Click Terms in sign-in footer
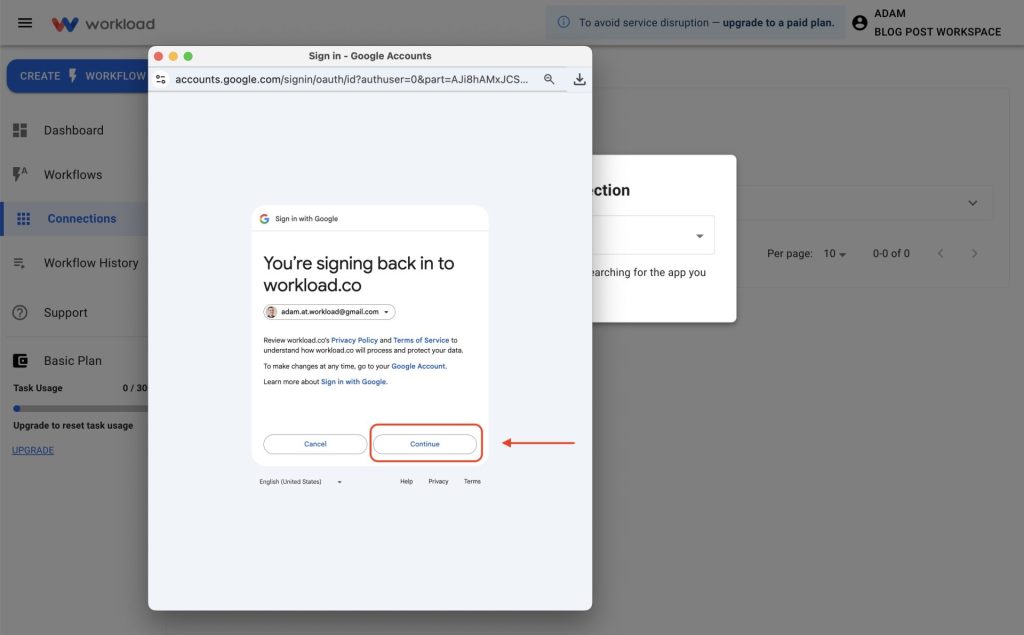Screen dimensions: 1024x635 [472, 481]
